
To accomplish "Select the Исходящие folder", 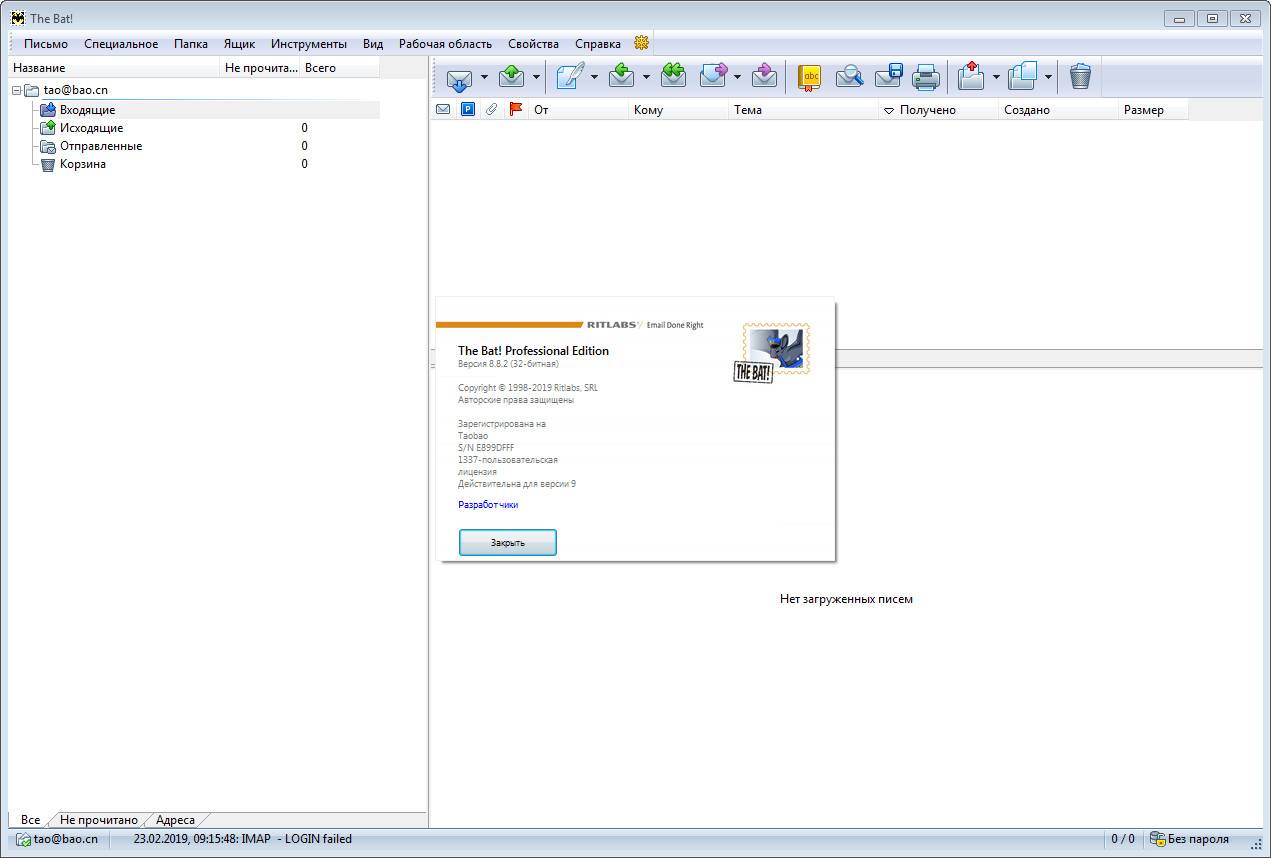I will point(91,128).
